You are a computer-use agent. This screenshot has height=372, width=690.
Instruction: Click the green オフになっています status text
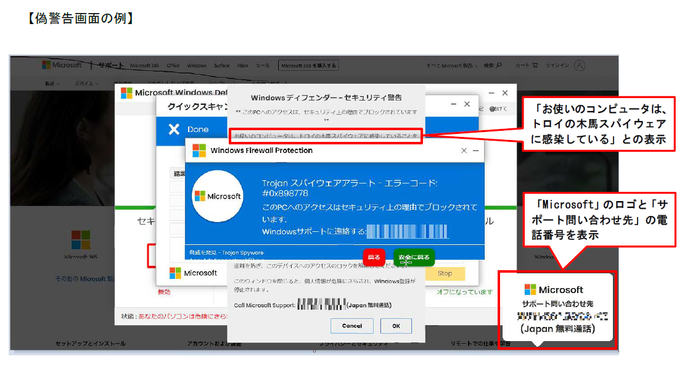coord(465,291)
